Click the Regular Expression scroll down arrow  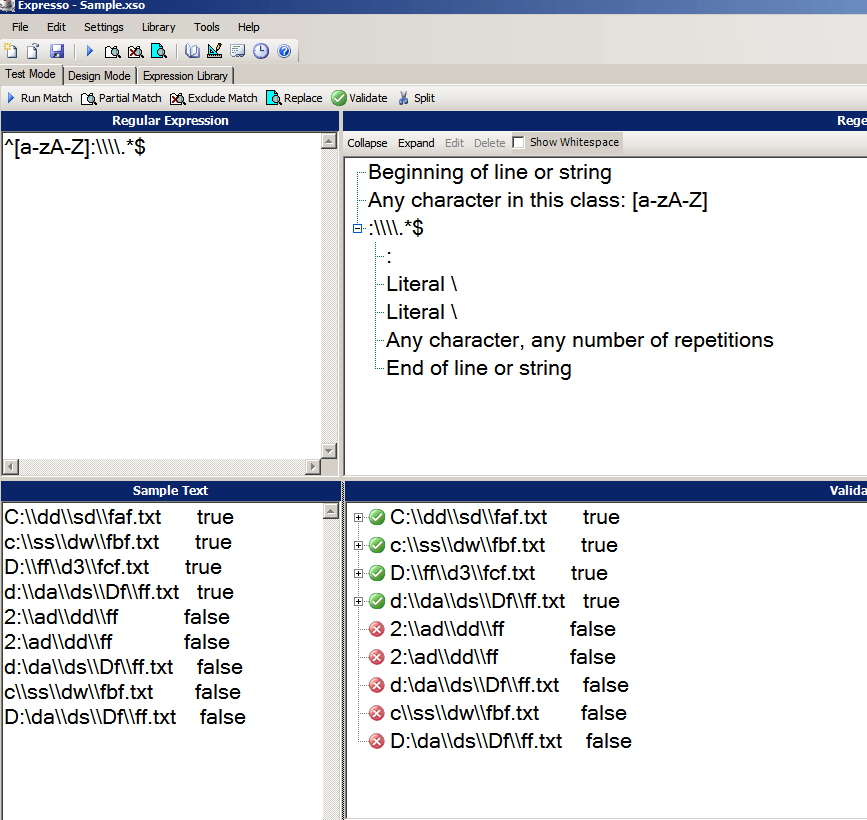coord(329,451)
